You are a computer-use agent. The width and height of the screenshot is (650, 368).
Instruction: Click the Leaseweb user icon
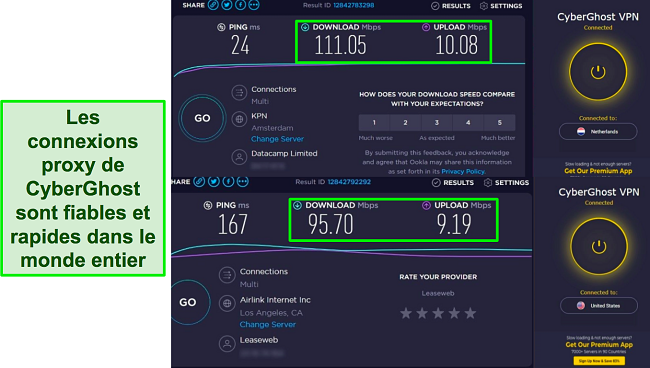tap(227, 344)
